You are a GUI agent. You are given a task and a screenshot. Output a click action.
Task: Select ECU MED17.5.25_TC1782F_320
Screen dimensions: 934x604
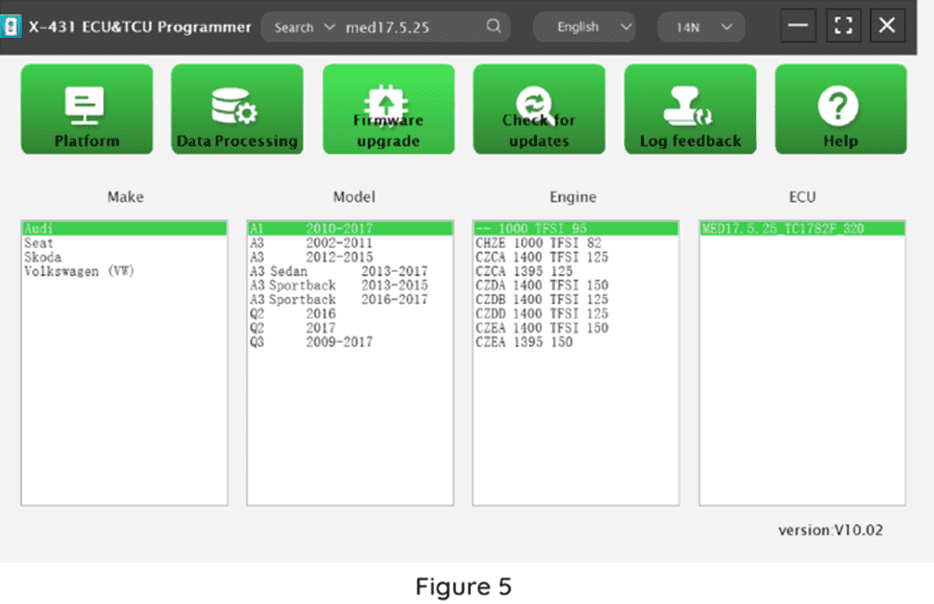(802, 229)
